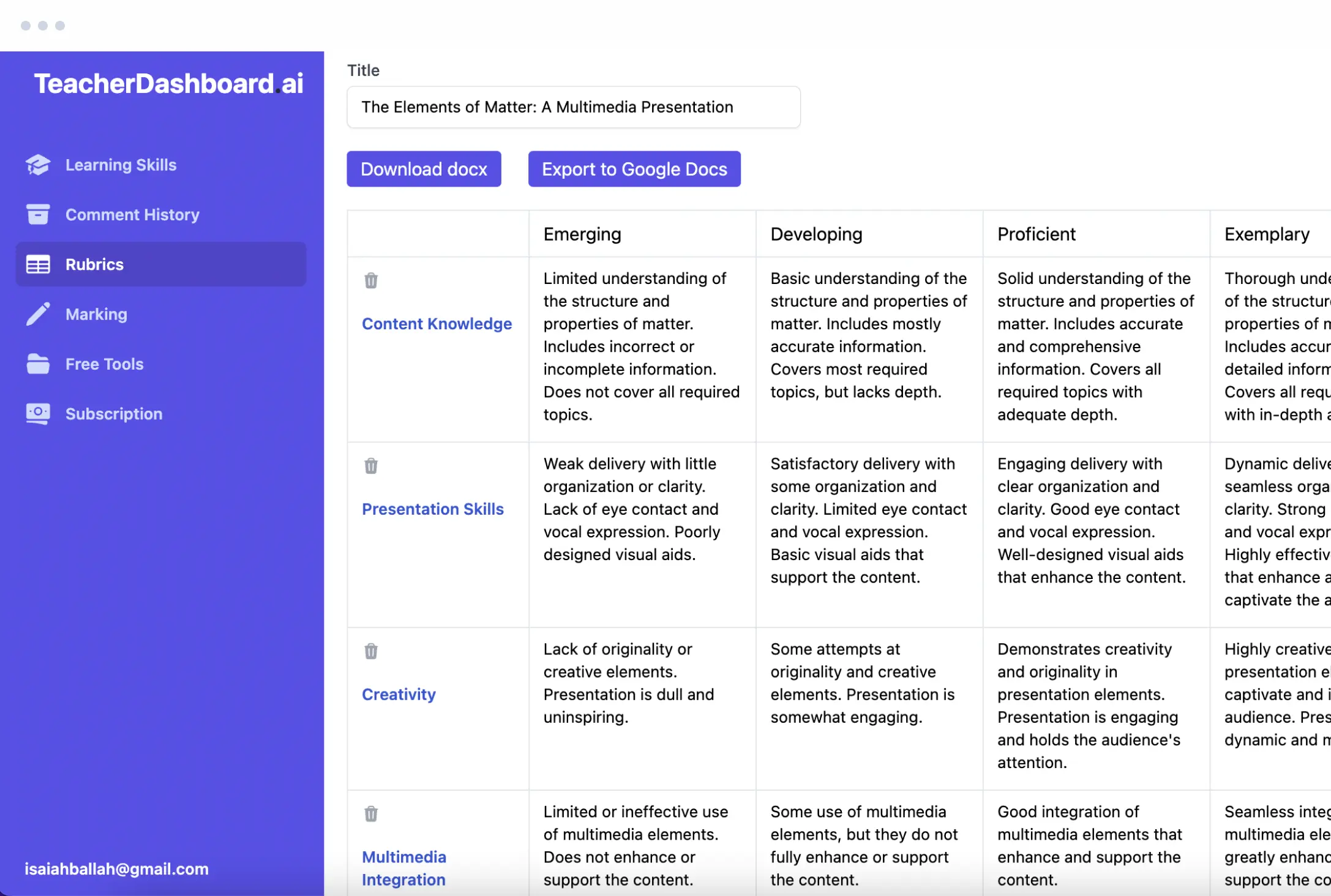The height and width of the screenshot is (896, 1331).
Task: Delete the Multimedia Integration row with trash icon
Action: [x=371, y=814]
